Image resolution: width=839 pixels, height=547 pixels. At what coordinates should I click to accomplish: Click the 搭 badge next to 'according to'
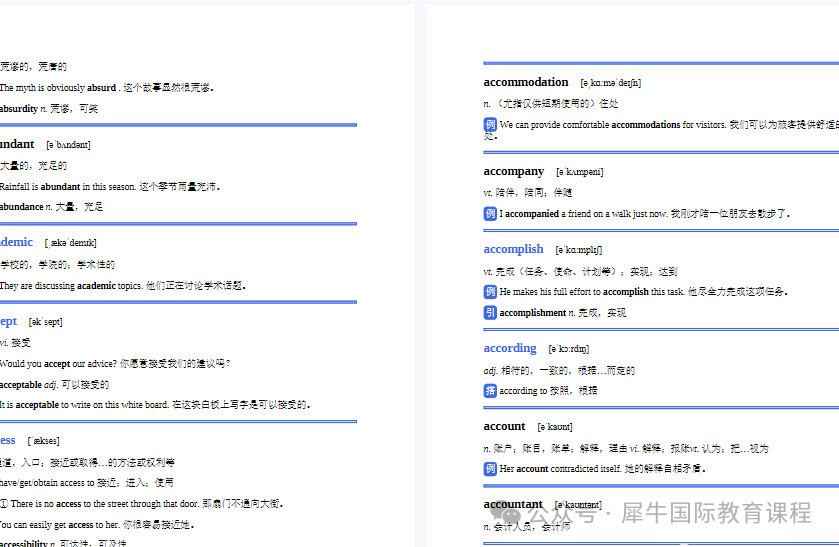490,391
